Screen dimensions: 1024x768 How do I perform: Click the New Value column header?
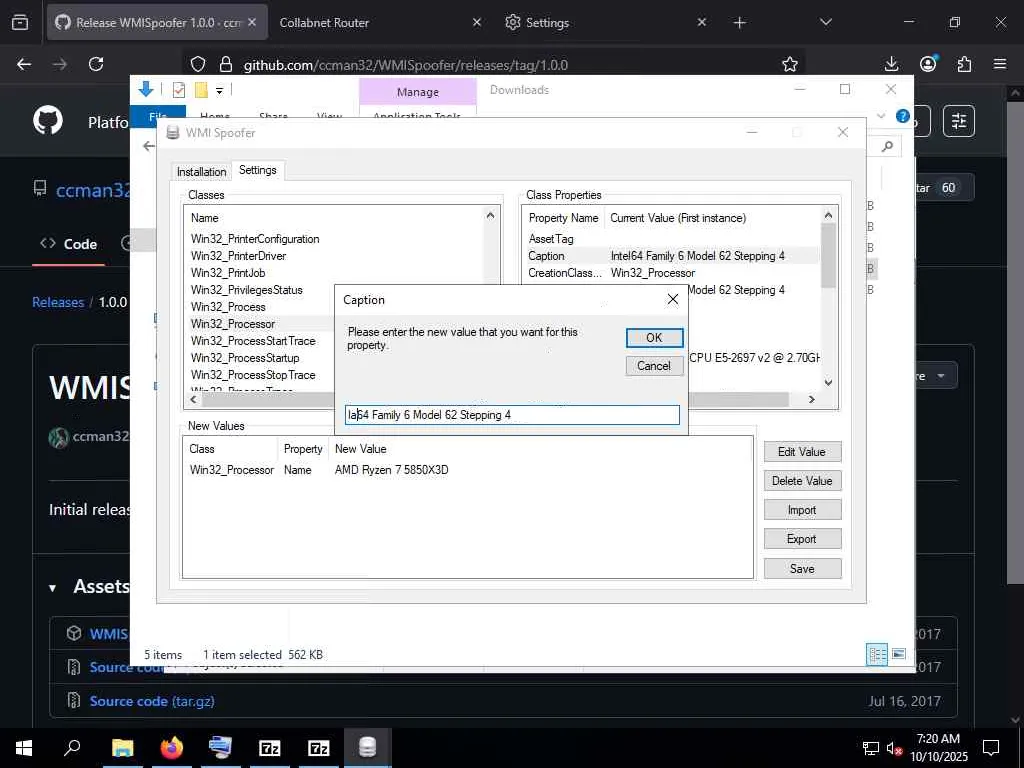(x=360, y=449)
